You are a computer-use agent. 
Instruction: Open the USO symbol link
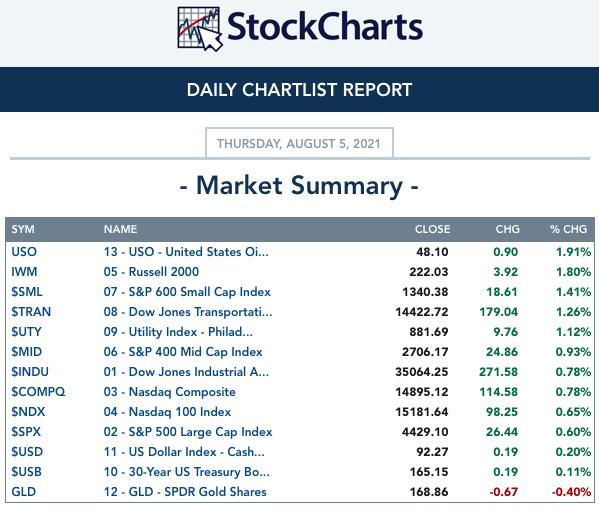(x=24, y=252)
